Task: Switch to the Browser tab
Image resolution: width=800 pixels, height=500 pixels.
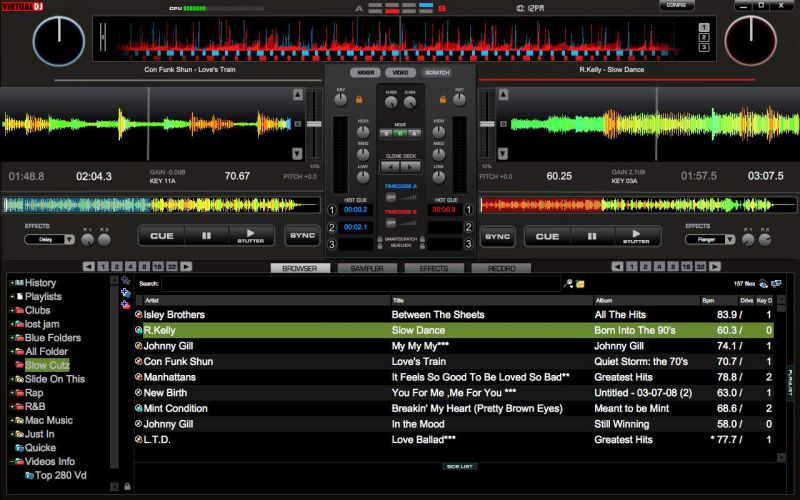Action: tap(299, 268)
